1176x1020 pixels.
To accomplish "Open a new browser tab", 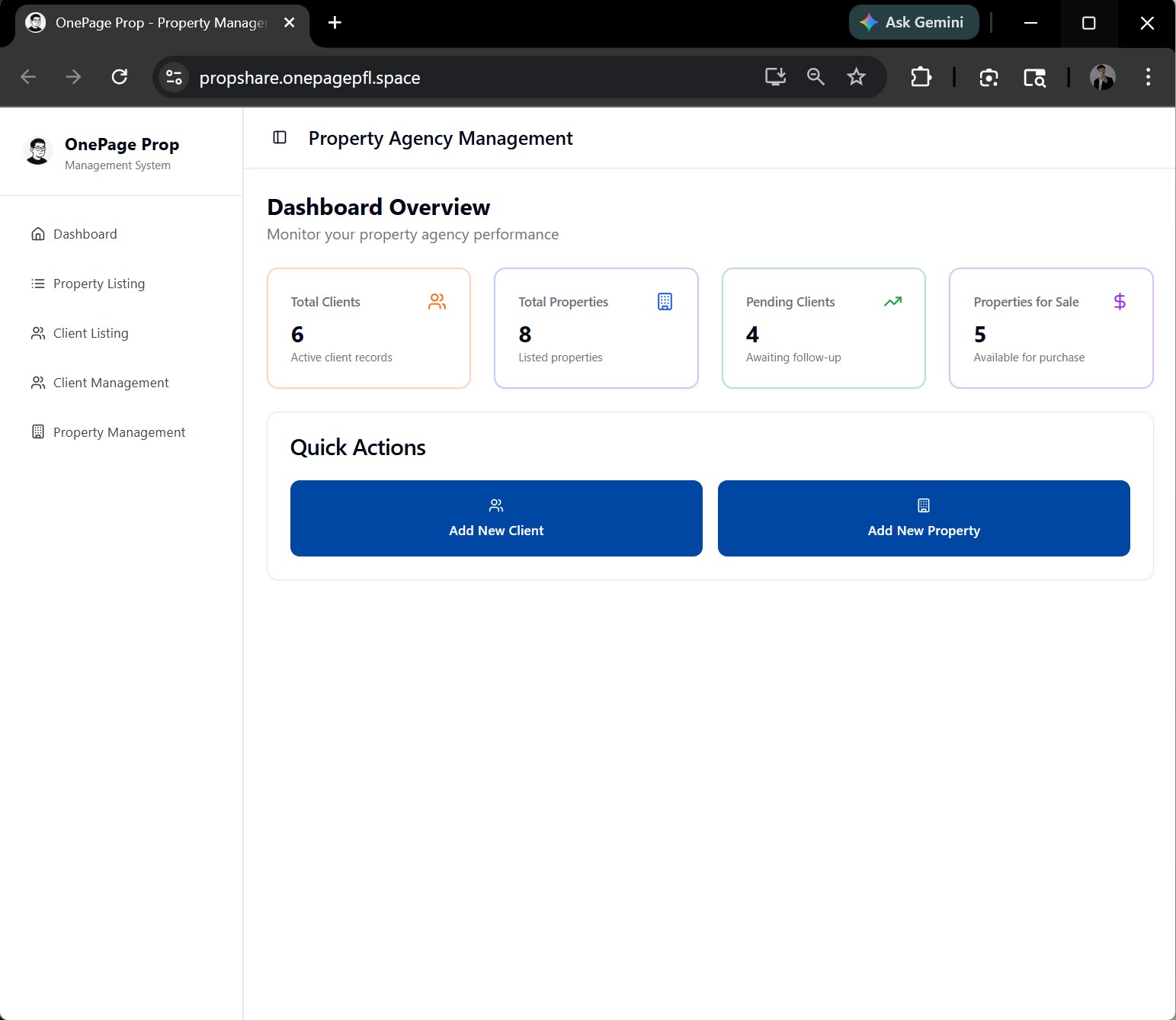I will coord(335,23).
